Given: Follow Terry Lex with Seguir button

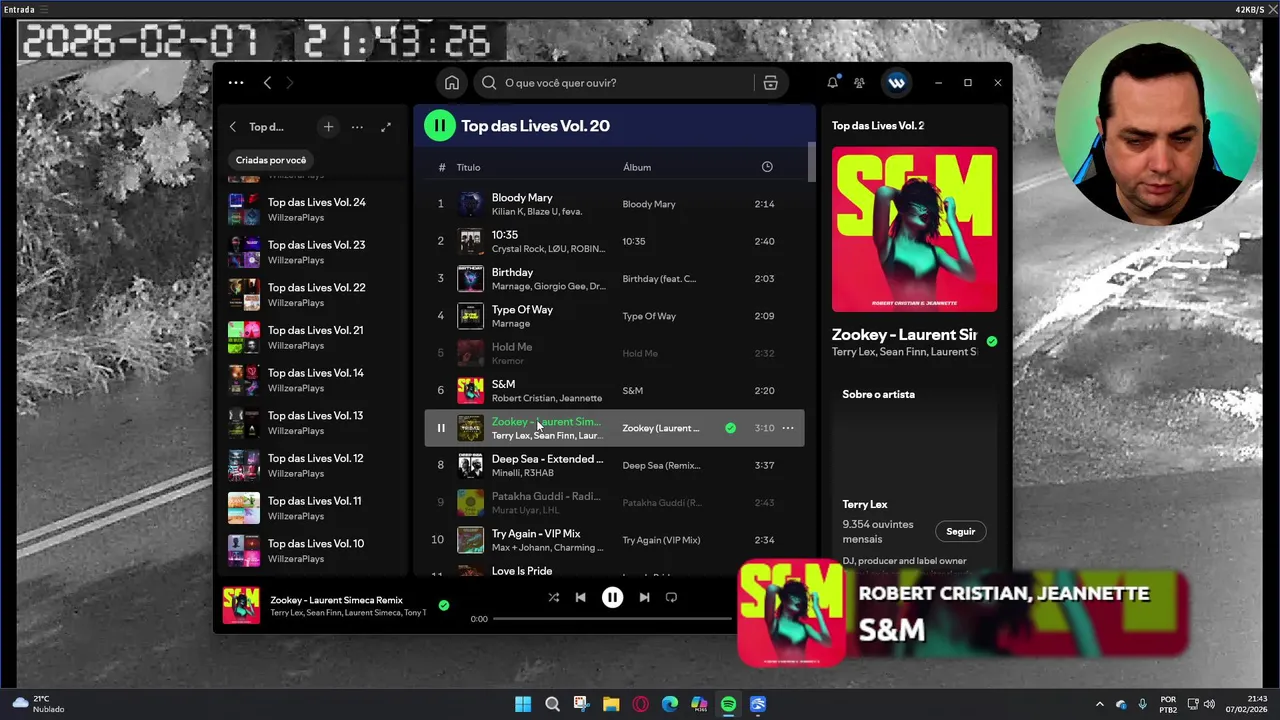Looking at the screenshot, I should 960,532.
